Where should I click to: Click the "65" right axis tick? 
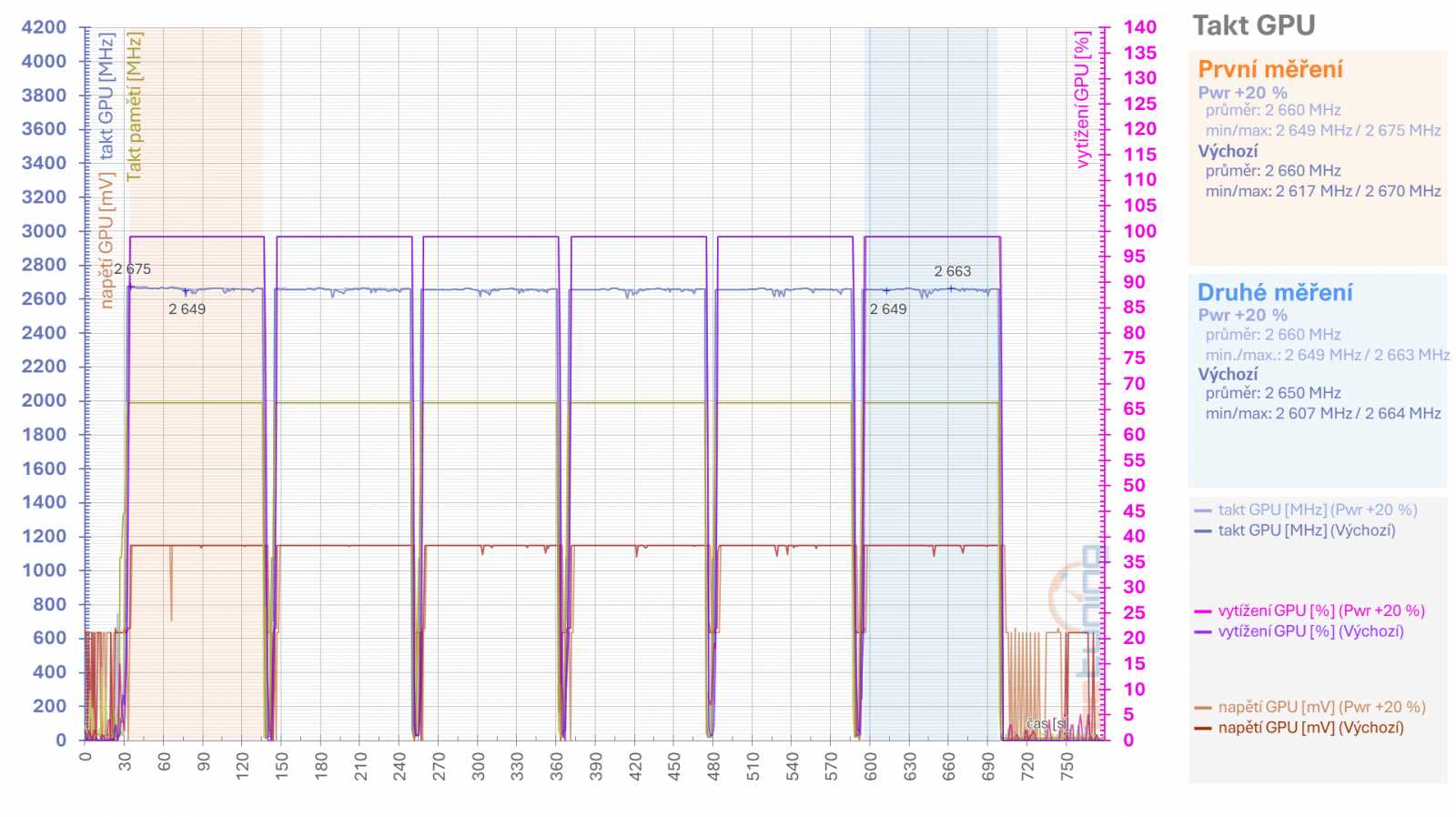coord(1134,409)
